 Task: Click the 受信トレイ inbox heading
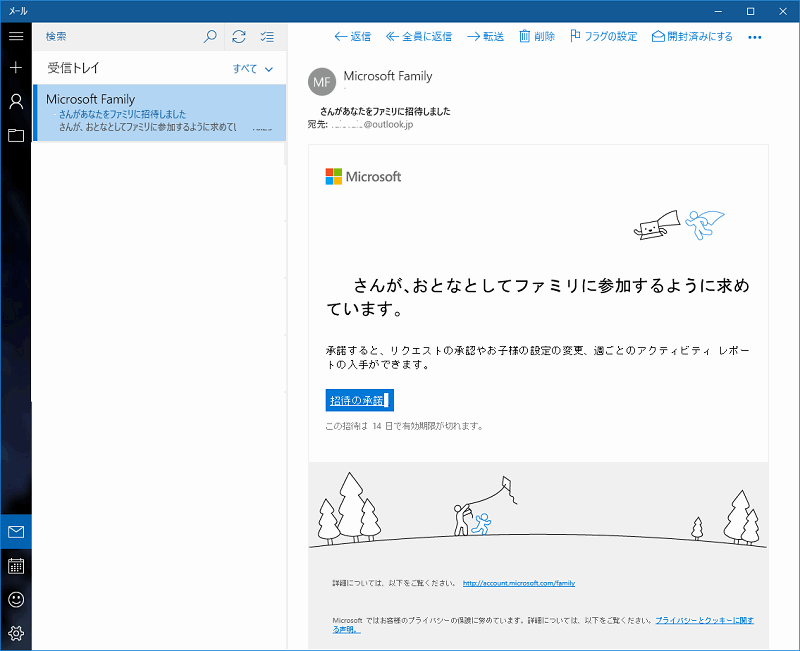pos(73,68)
